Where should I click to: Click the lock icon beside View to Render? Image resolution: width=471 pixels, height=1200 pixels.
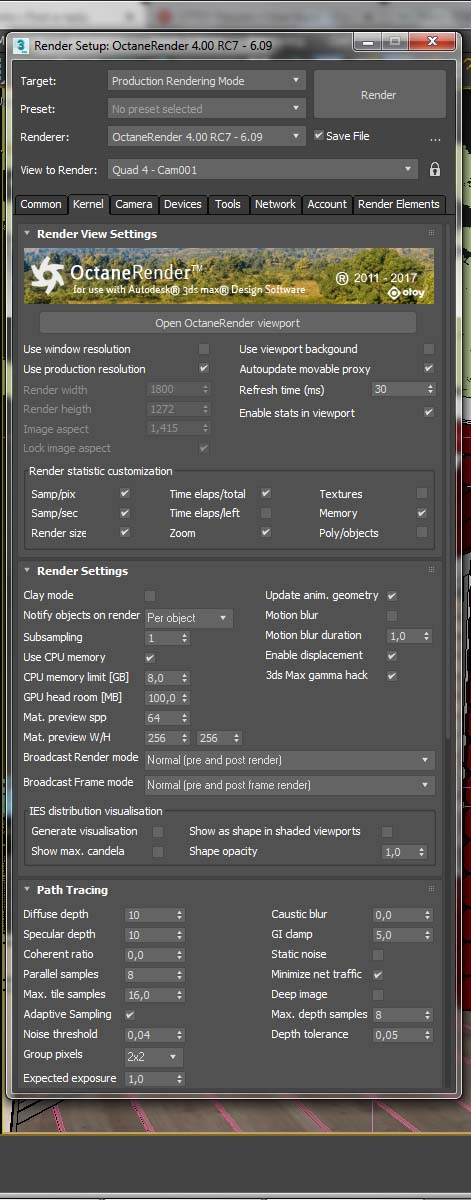coord(435,170)
